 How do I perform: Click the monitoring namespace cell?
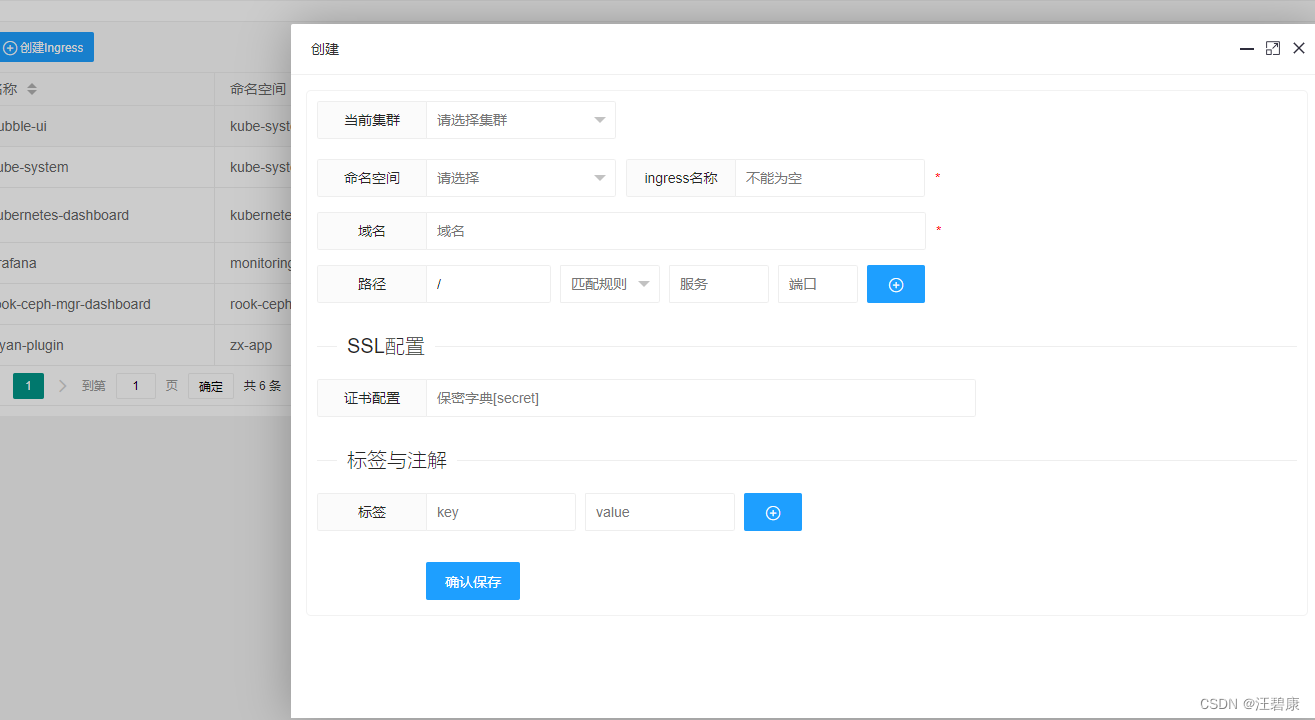pos(260,263)
